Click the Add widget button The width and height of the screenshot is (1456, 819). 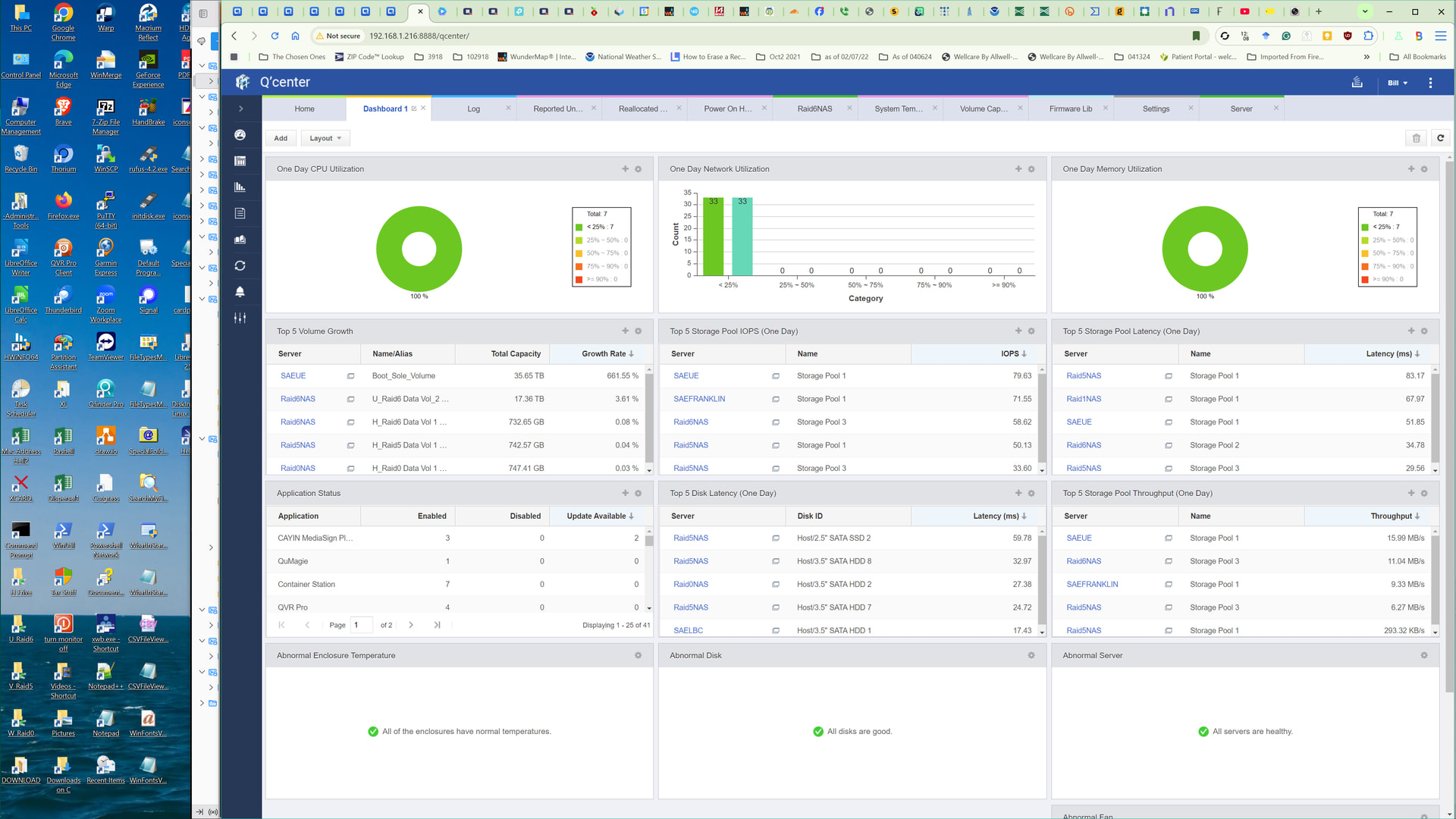(x=281, y=138)
